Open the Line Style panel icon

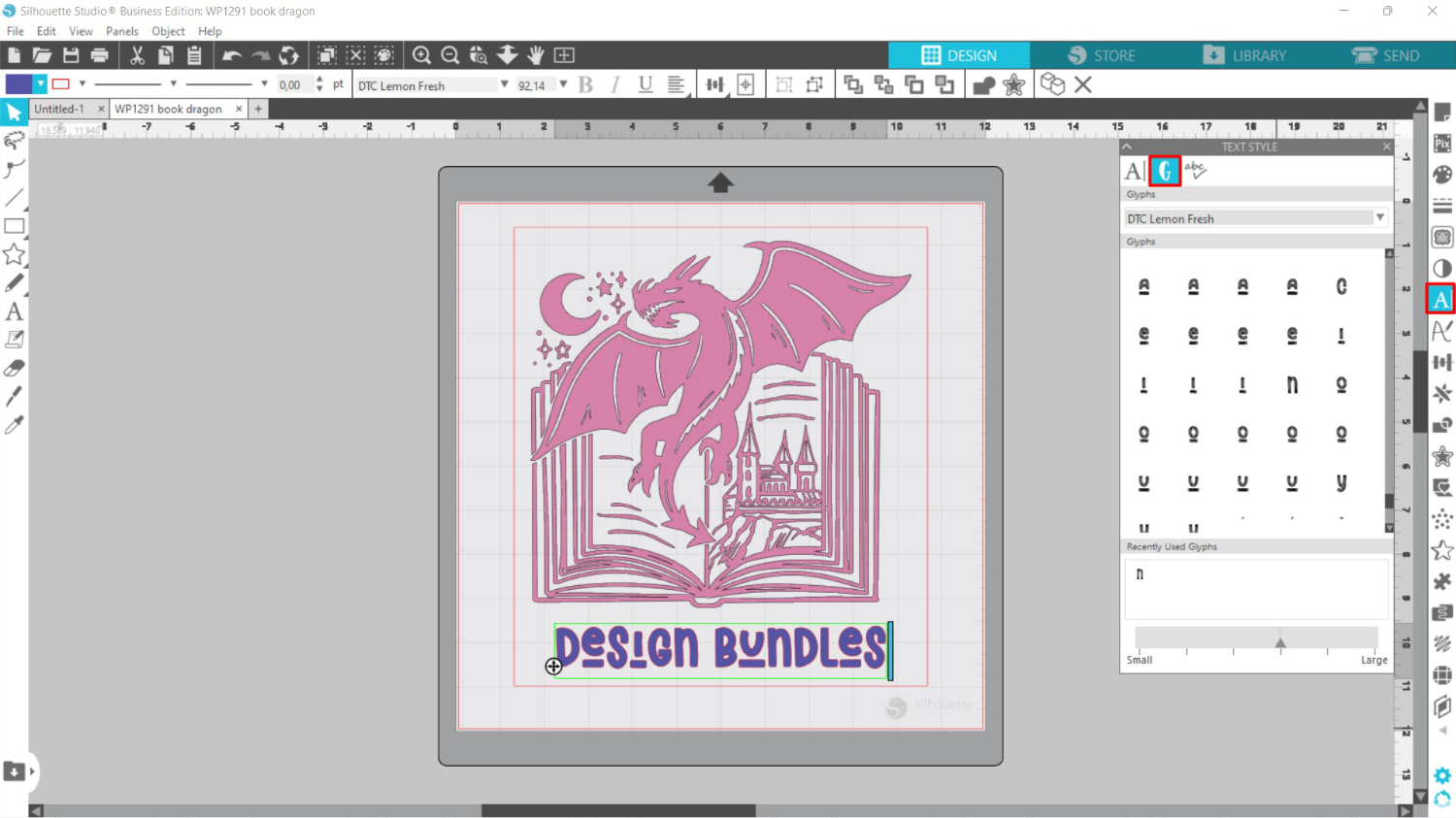coord(1442,206)
